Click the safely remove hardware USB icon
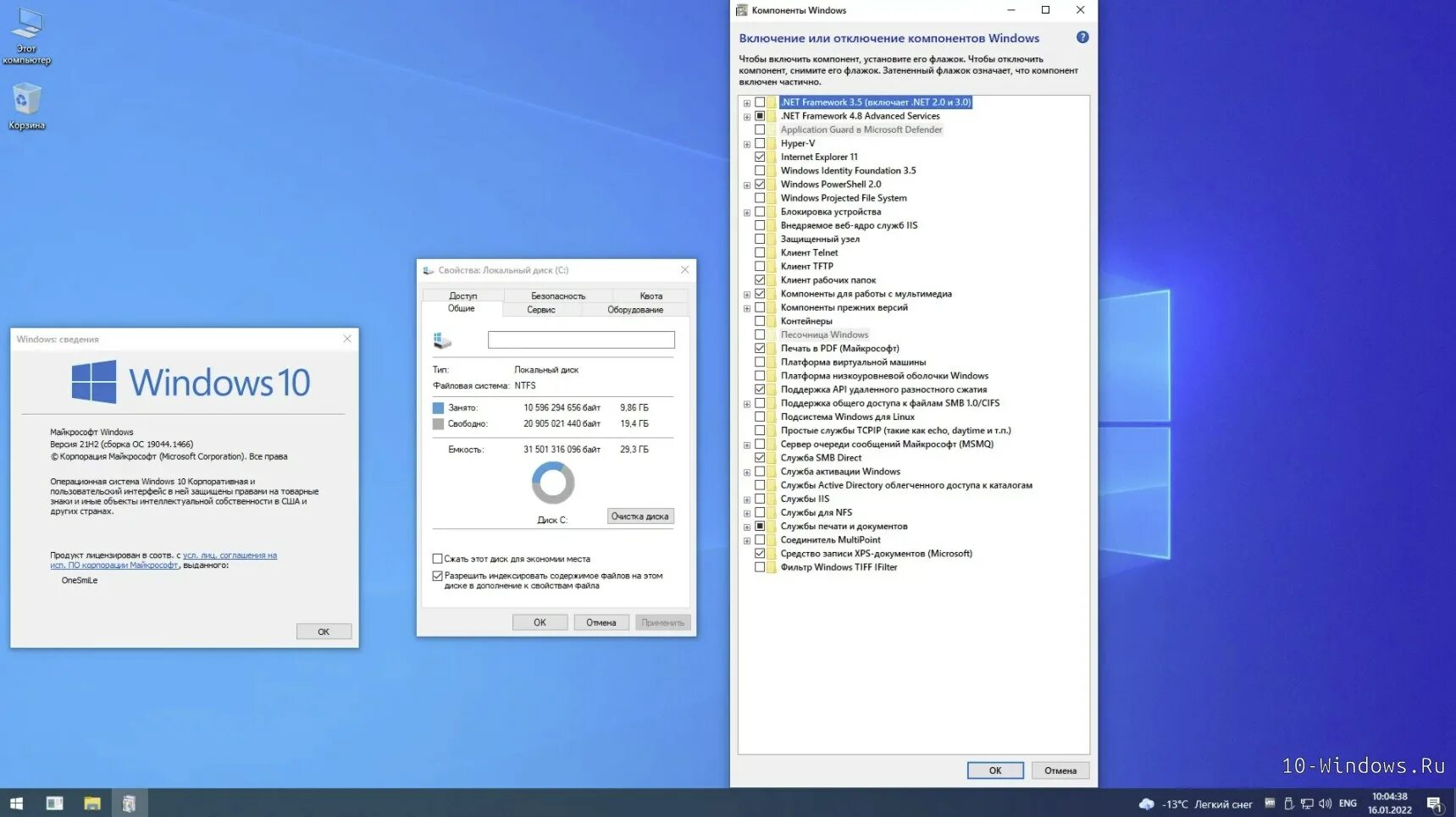1456x817 pixels. click(x=1288, y=803)
